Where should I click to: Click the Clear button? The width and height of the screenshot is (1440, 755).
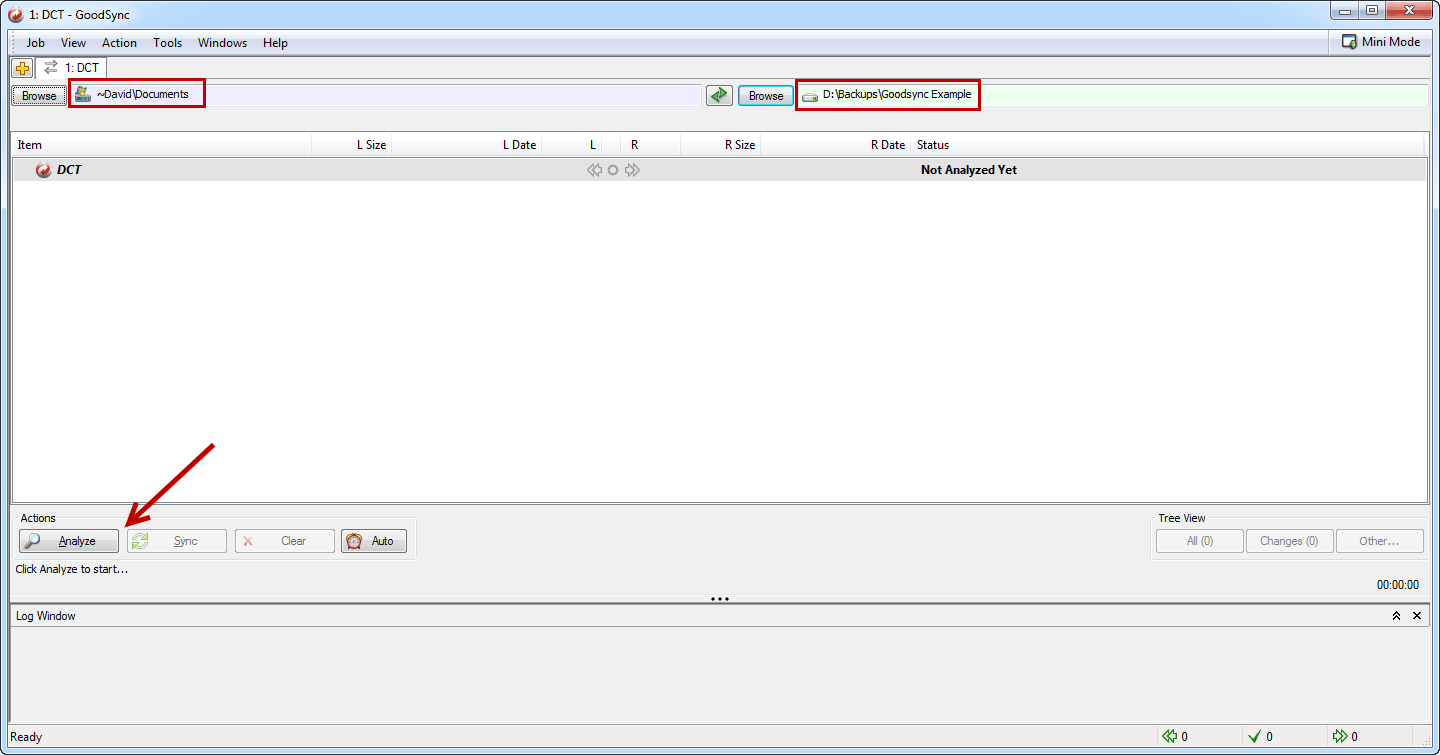pyautogui.click(x=285, y=541)
